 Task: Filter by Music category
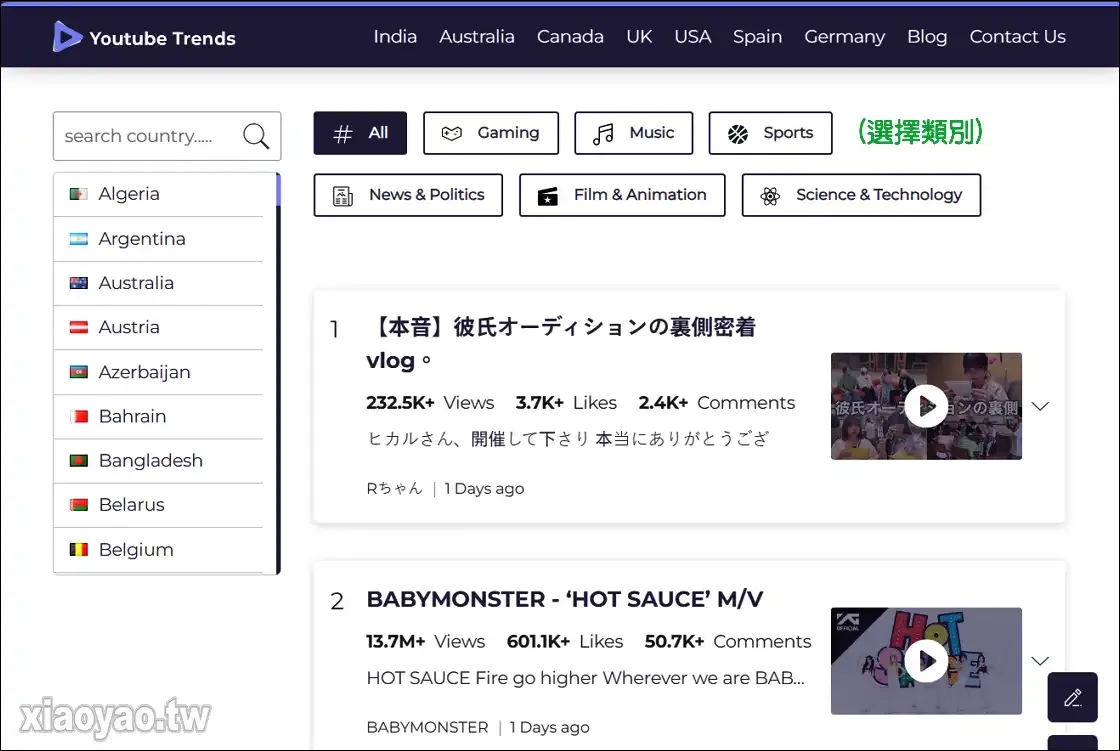click(x=634, y=133)
